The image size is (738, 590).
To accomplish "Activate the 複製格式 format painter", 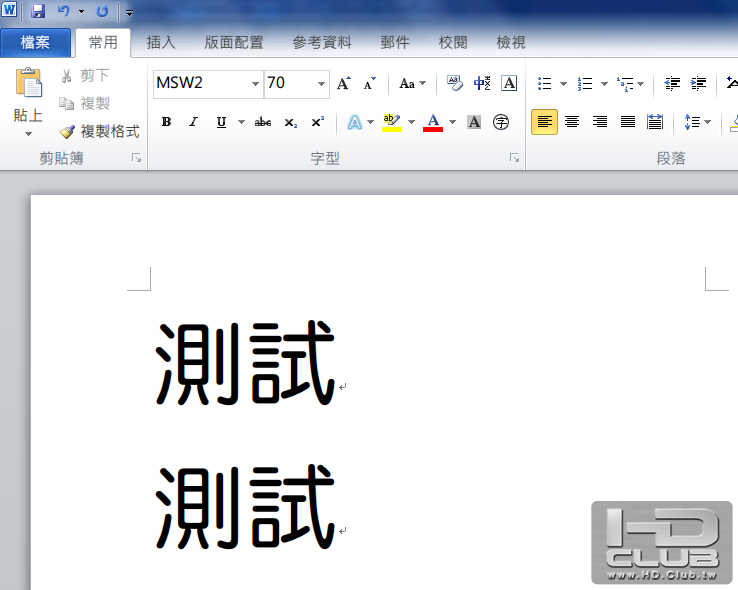I will 100,131.
